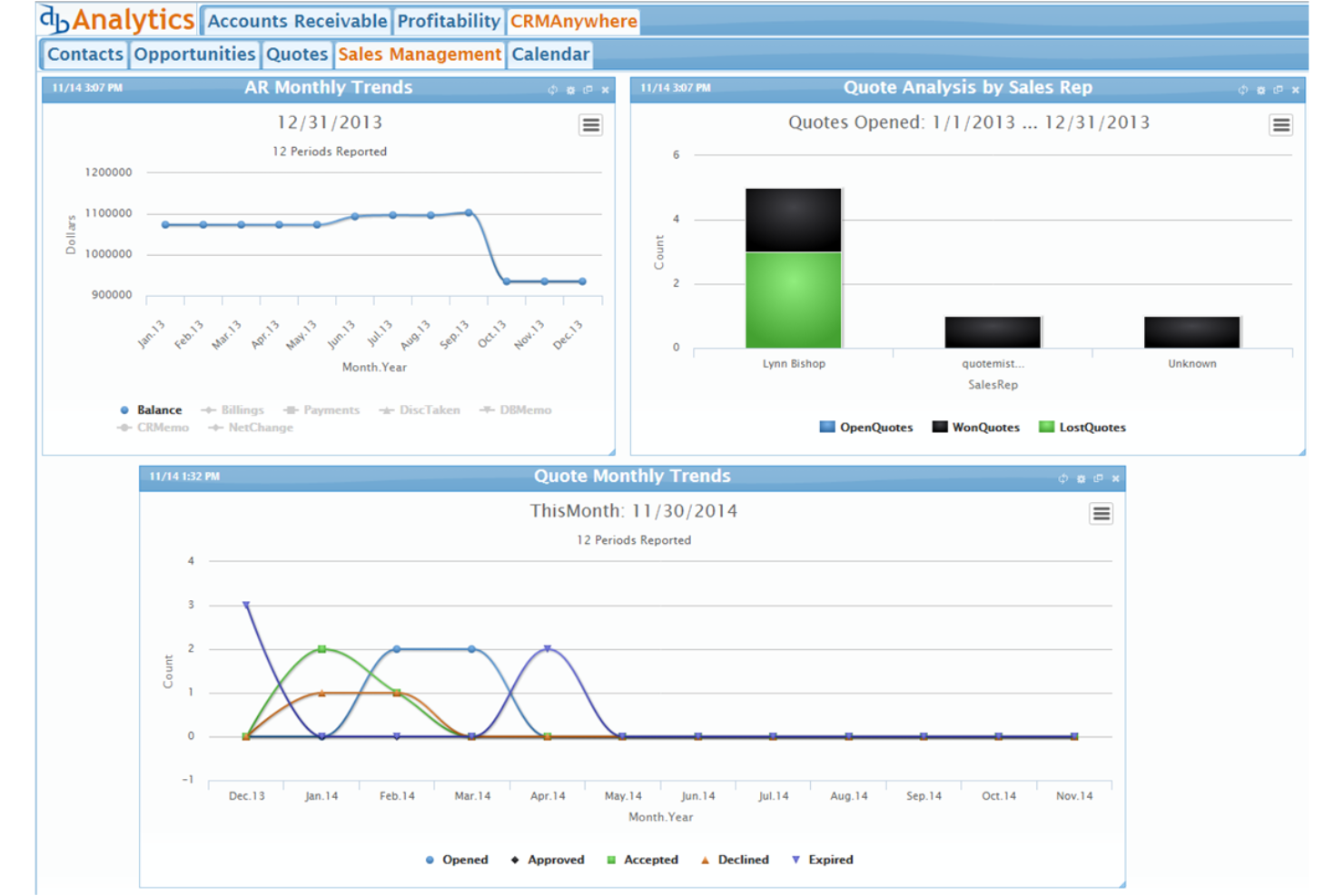Refresh the Quote Monthly Trends panel

1062,478
